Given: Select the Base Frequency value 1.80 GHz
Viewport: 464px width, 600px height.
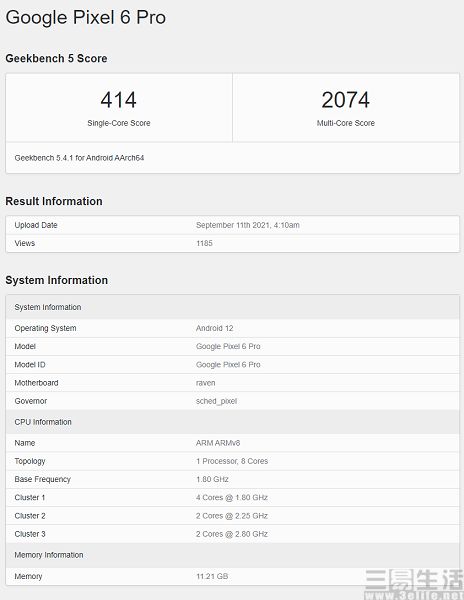Looking at the screenshot, I should 212,479.
